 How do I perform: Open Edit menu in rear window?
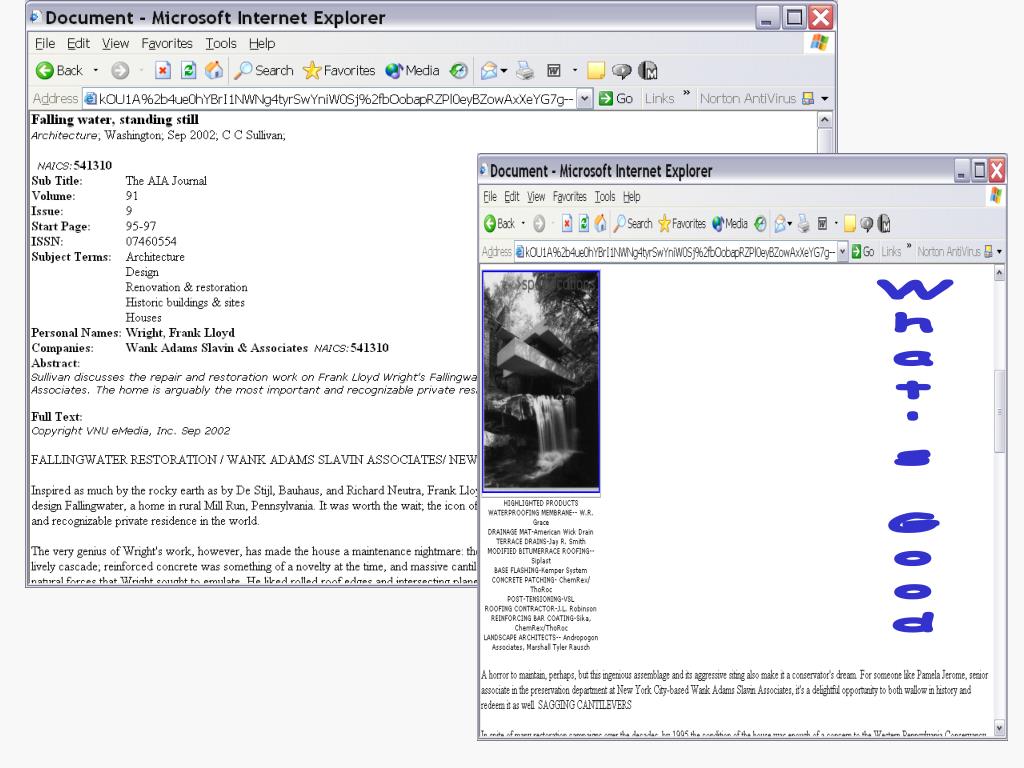click(78, 44)
